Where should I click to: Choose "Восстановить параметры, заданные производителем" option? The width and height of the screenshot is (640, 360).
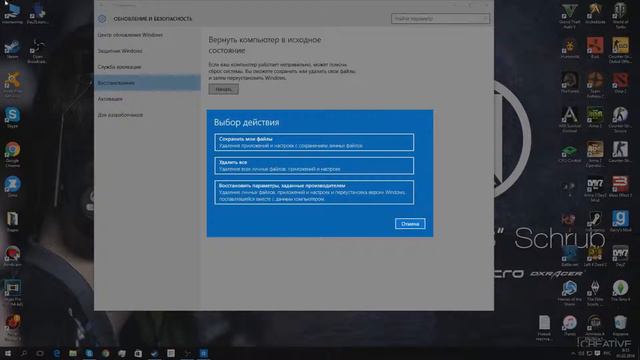pyautogui.click(x=314, y=192)
